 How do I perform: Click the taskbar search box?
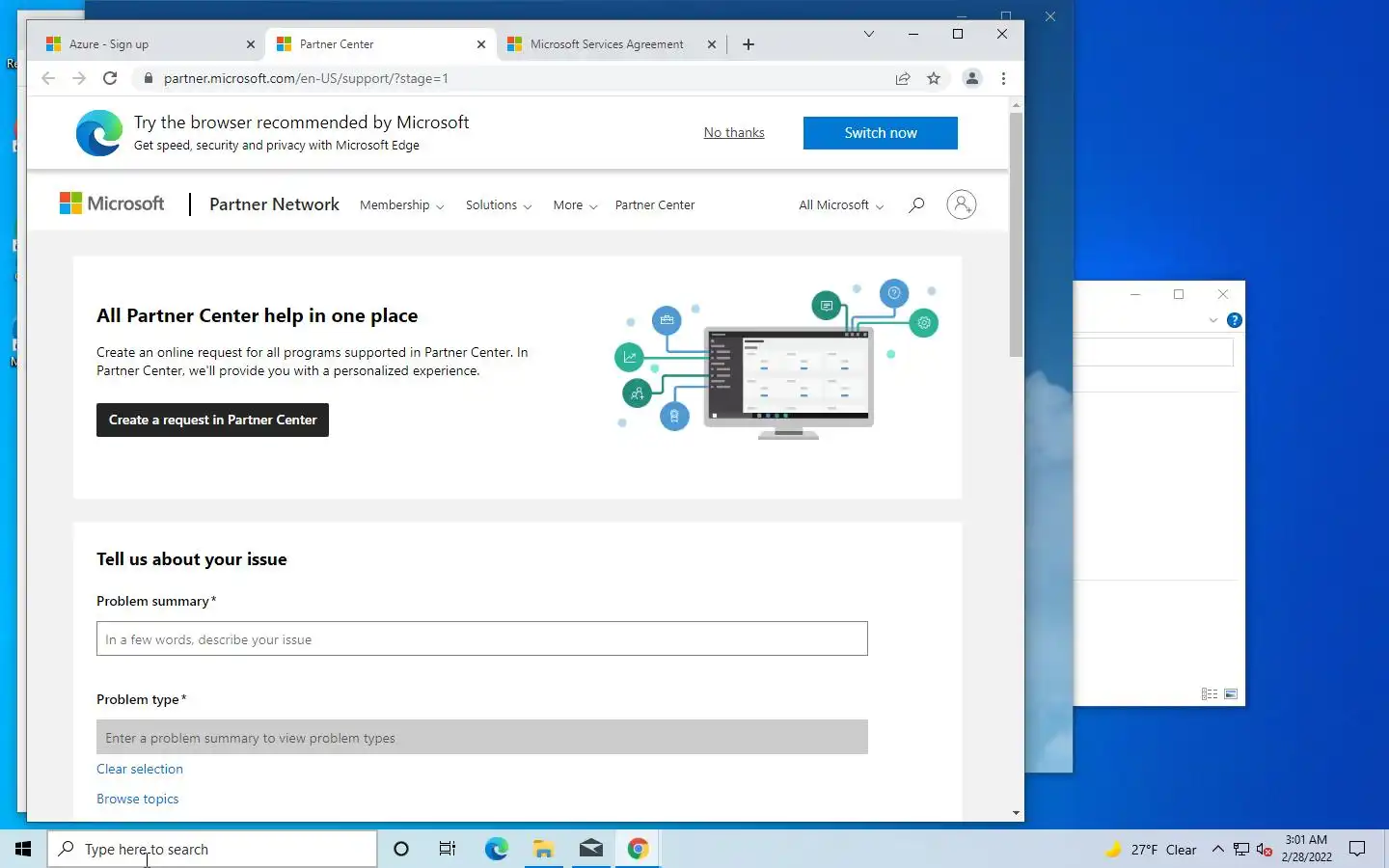(x=212, y=849)
